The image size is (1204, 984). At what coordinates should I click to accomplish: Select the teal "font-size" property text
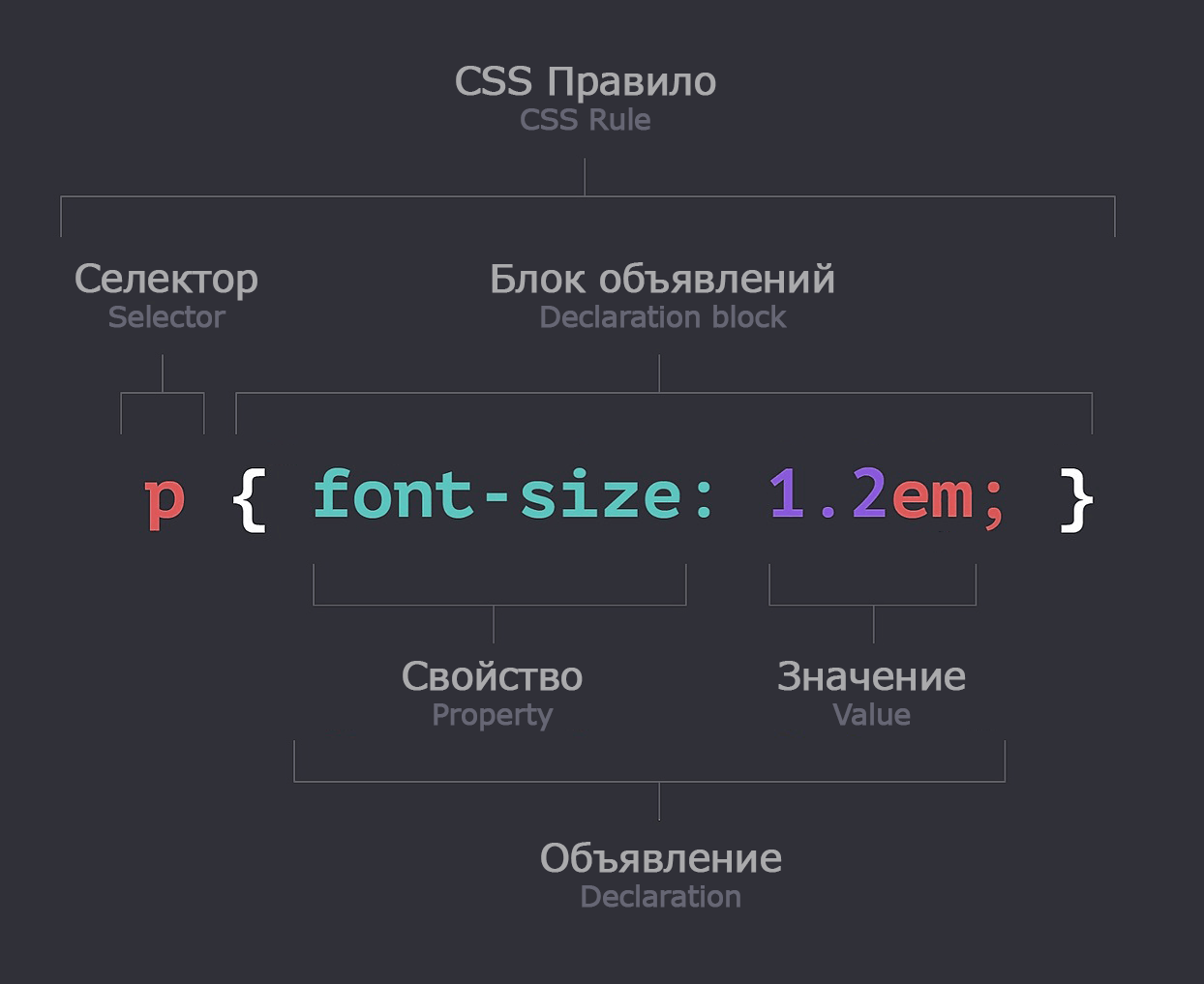tap(497, 498)
